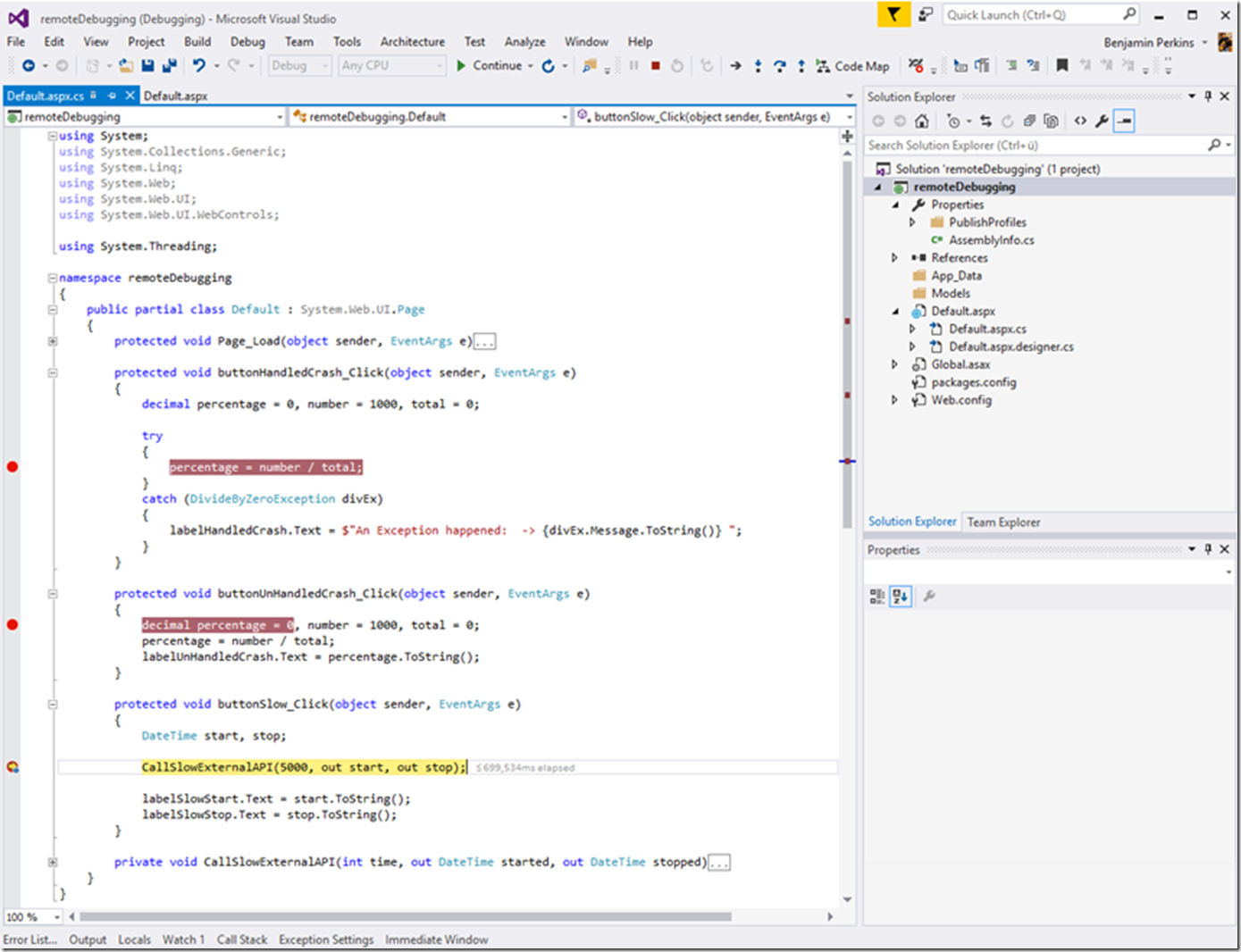
Task: Switch to the Default.aspx tab
Action: [176, 96]
